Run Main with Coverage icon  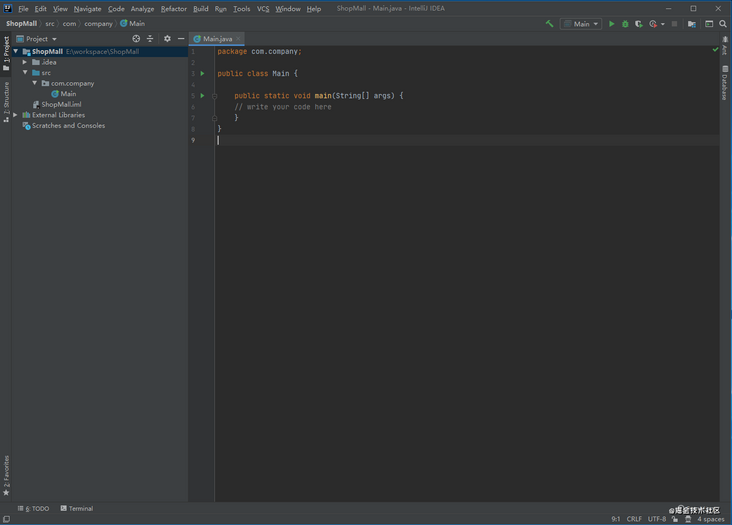point(639,24)
